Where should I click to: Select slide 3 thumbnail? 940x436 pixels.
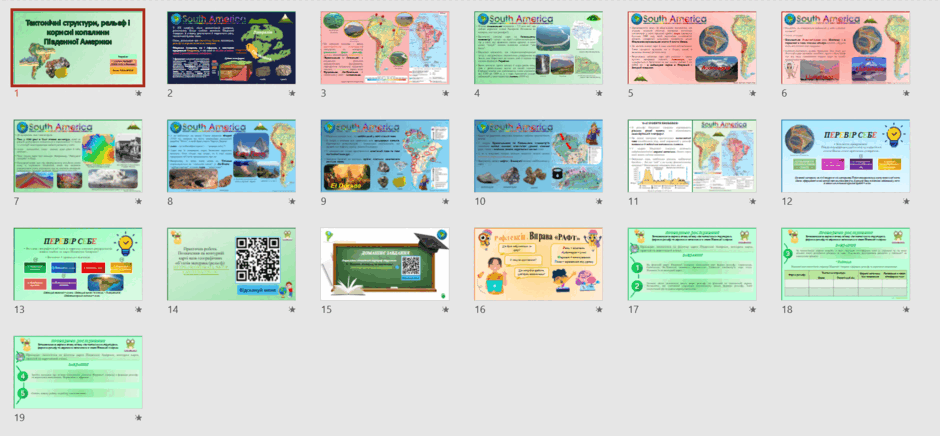coord(385,47)
